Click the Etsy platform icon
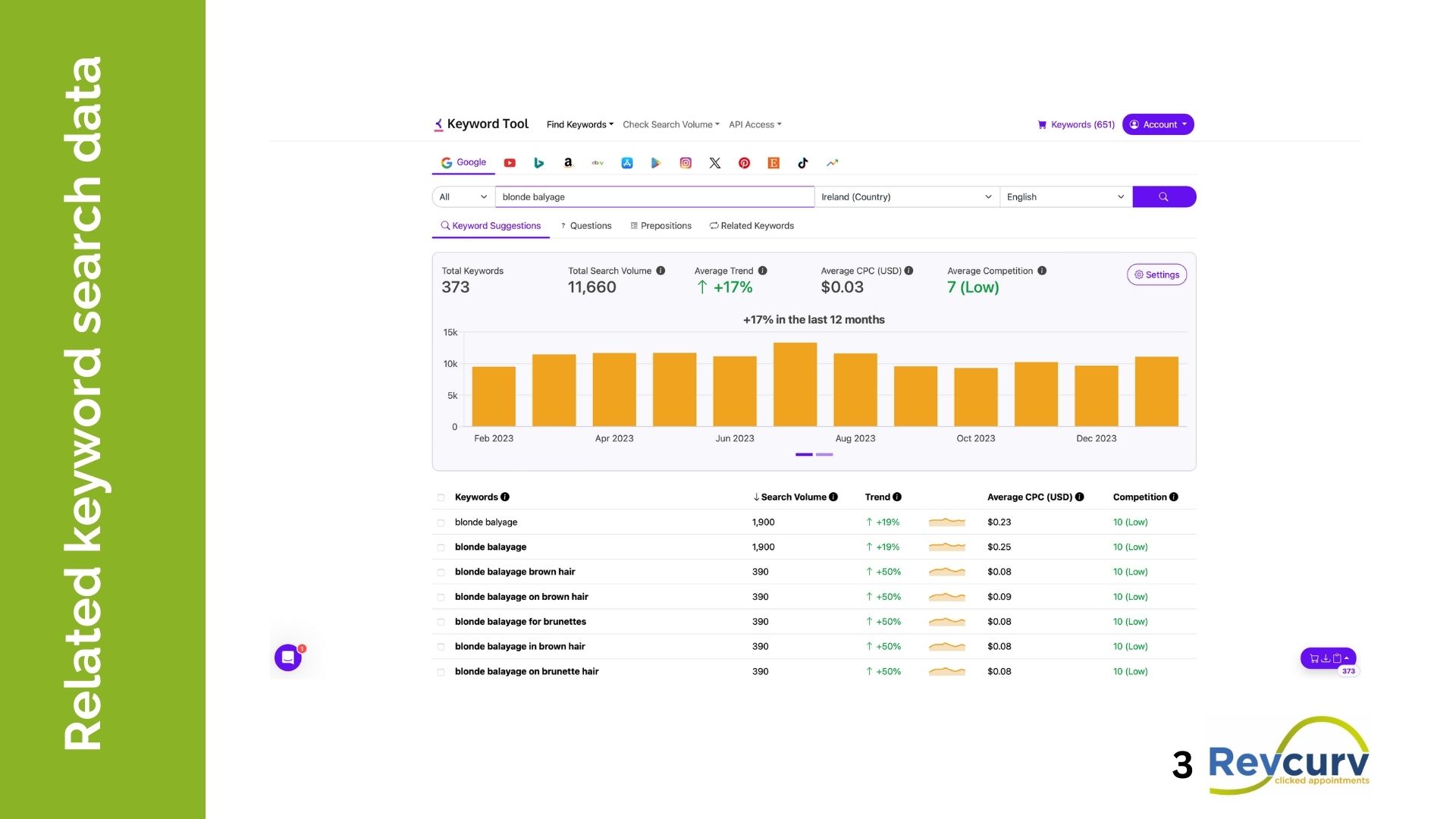This screenshot has width=1456, height=819. [x=773, y=163]
